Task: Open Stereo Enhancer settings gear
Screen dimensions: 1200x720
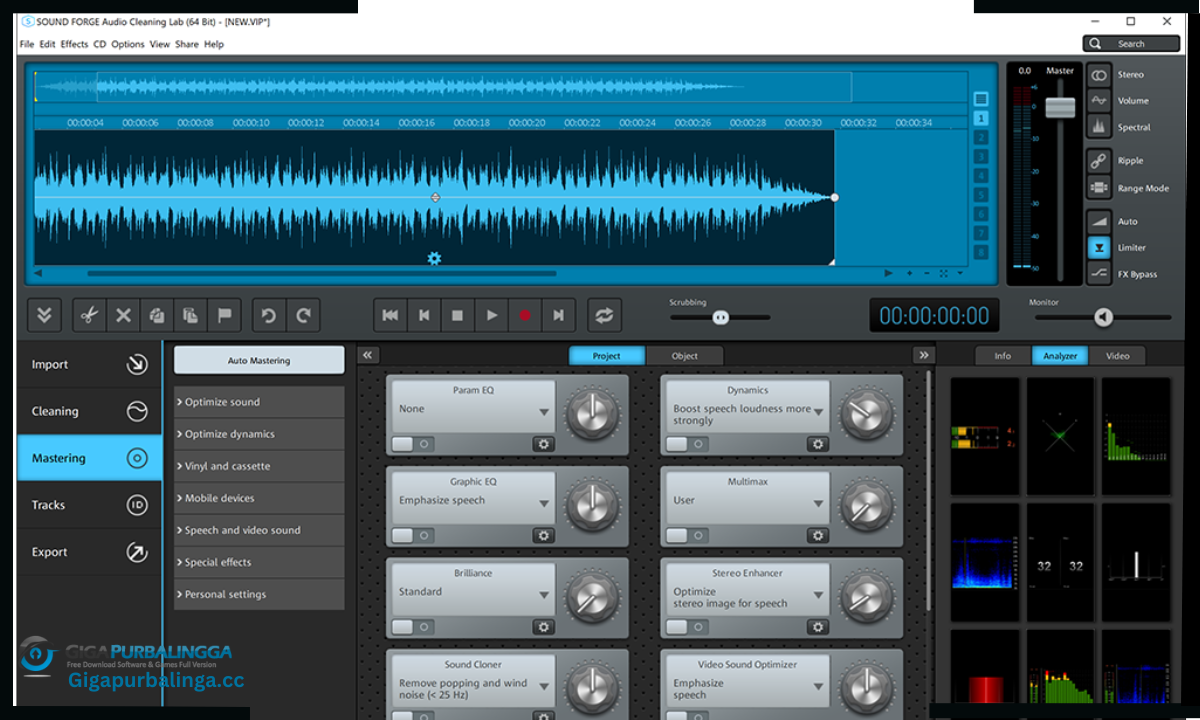Action: point(818,627)
